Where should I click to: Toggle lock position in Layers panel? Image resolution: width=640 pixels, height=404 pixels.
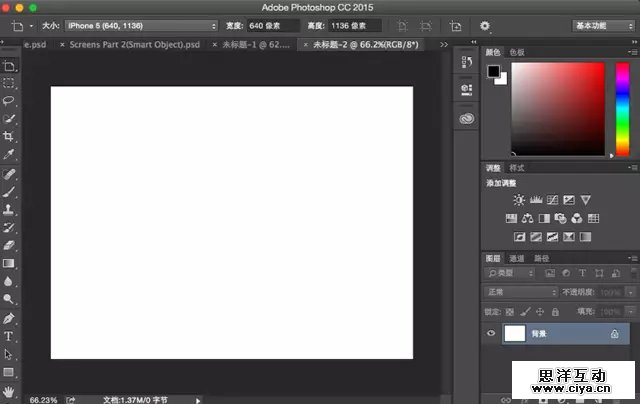coord(537,311)
